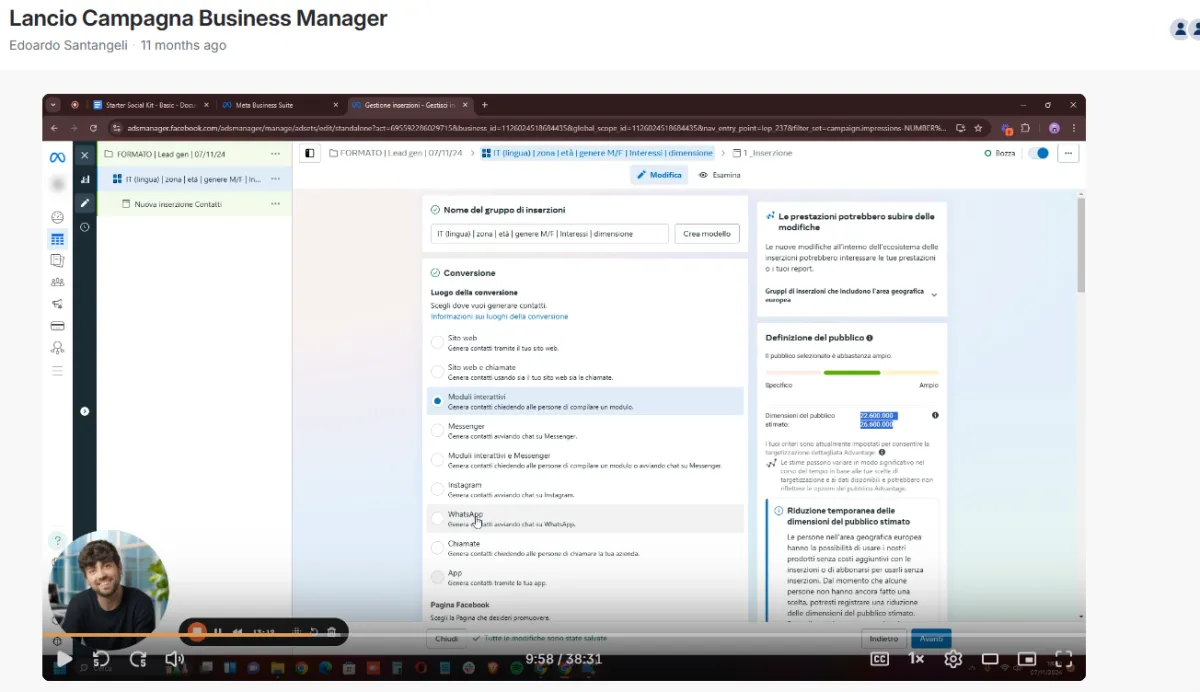Screen dimensions: 1200x692
Task: Open video settings gear
Action: point(953,659)
